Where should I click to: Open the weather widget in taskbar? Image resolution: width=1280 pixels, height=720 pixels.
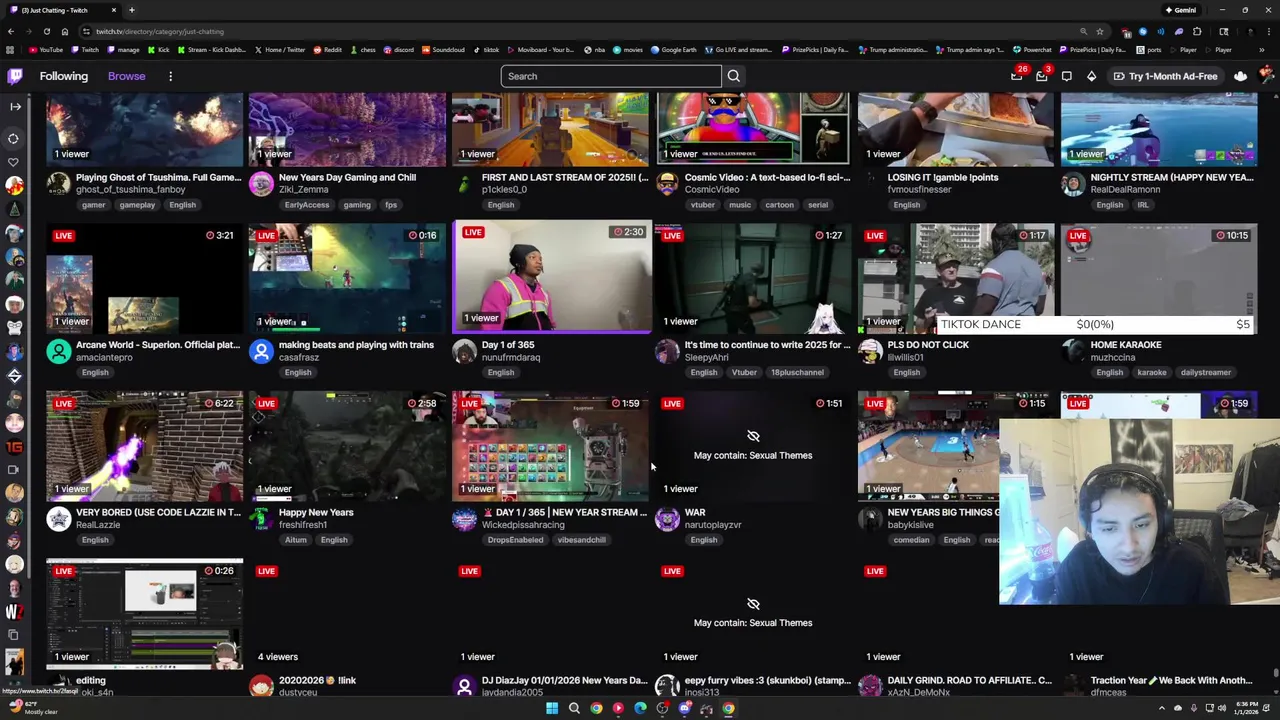35,708
